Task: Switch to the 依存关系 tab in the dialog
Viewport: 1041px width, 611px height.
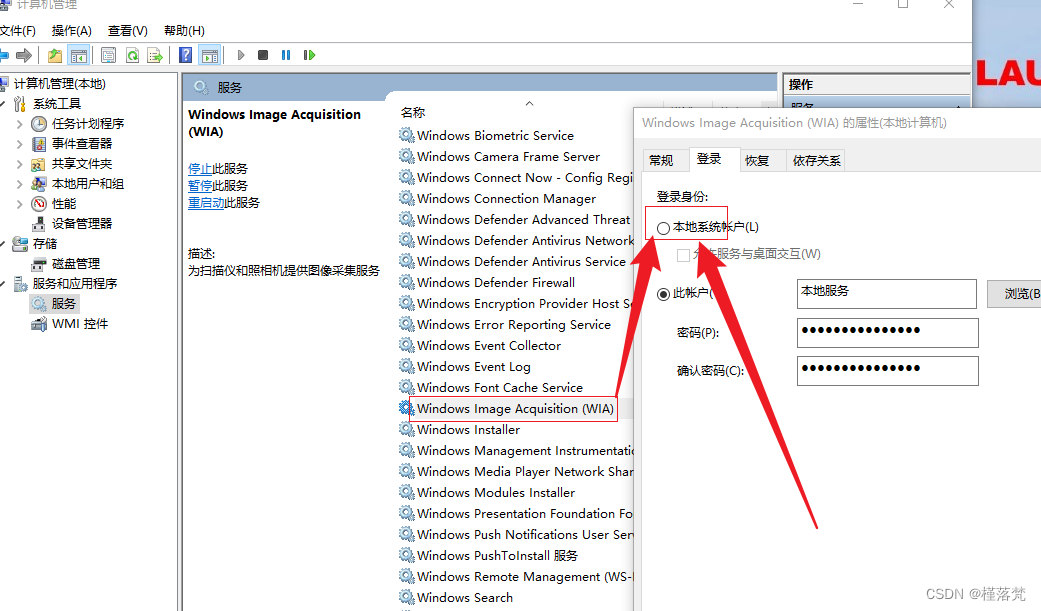Action: [816, 161]
